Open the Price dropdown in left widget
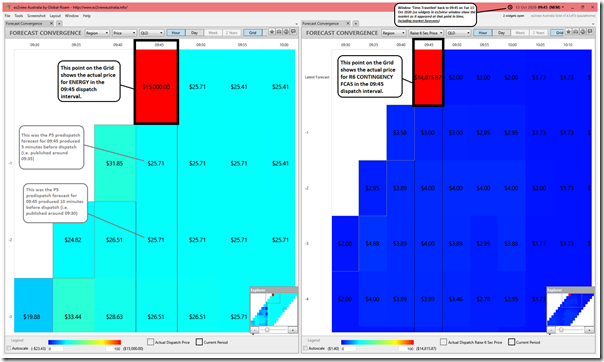The width and height of the screenshot is (604, 362). (124, 33)
